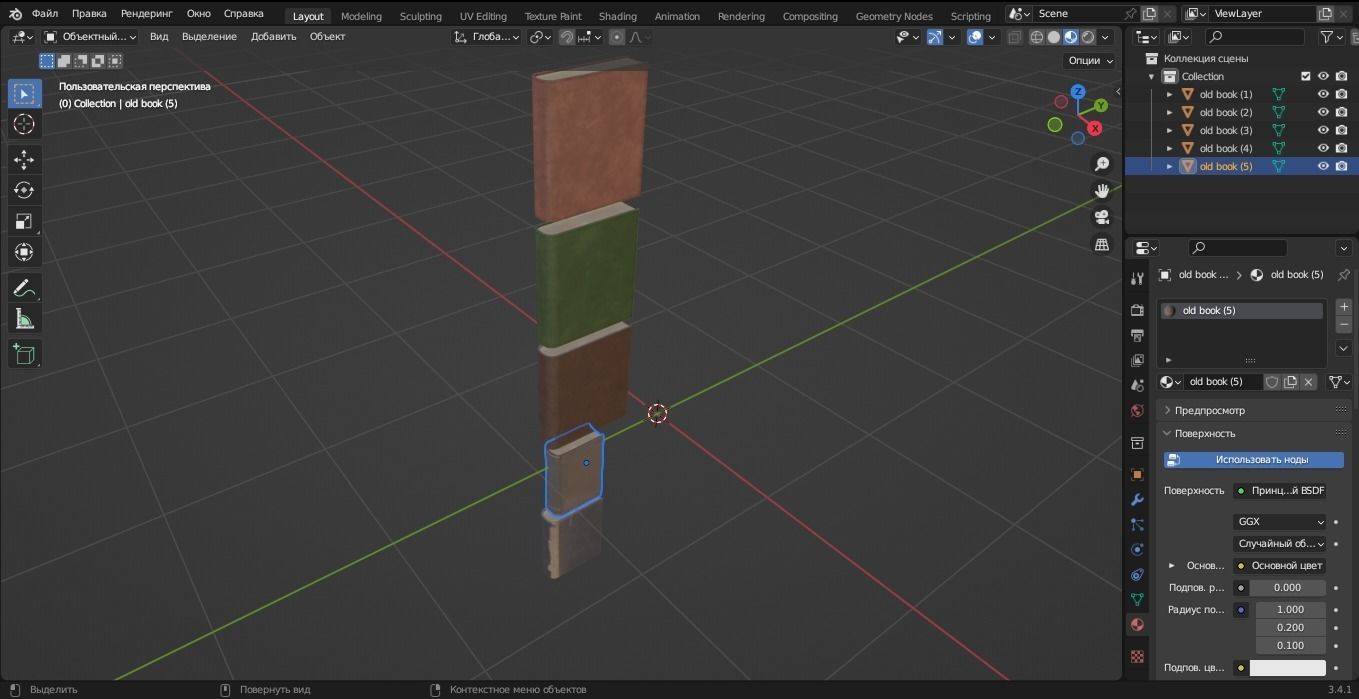Toggle proportional editing in header
This screenshot has height=699, width=1359.
click(616, 37)
